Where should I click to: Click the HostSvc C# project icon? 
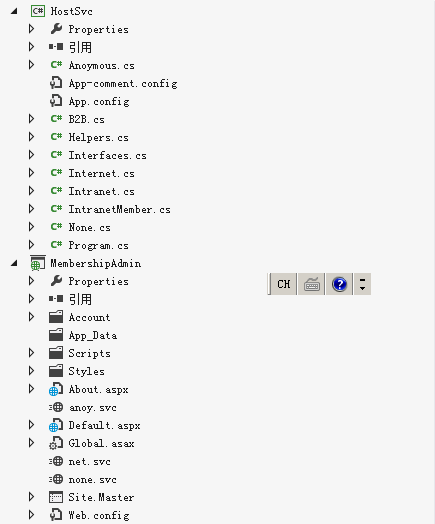pyautogui.click(x=38, y=11)
